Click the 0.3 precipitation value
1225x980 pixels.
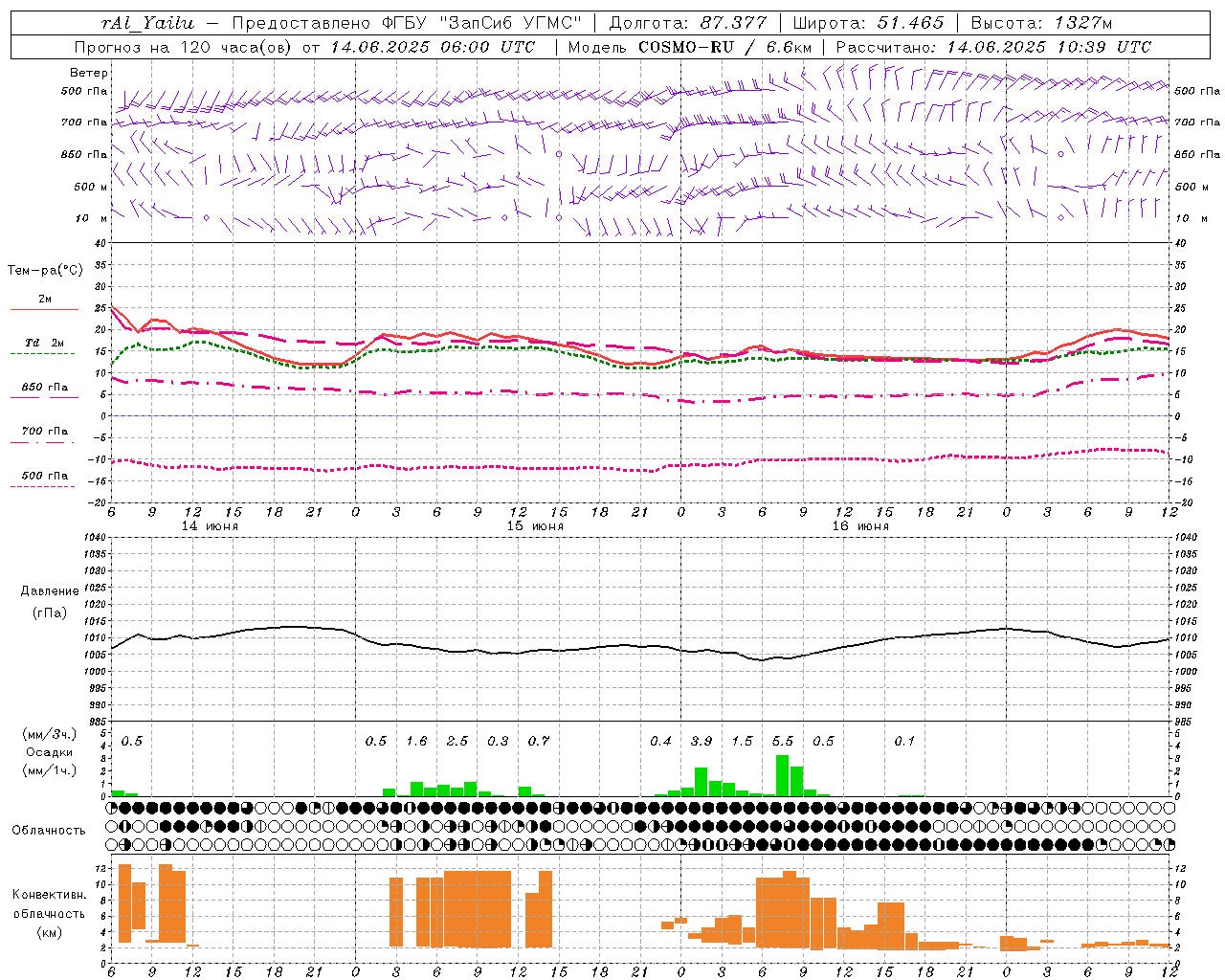(x=498, y=742)
